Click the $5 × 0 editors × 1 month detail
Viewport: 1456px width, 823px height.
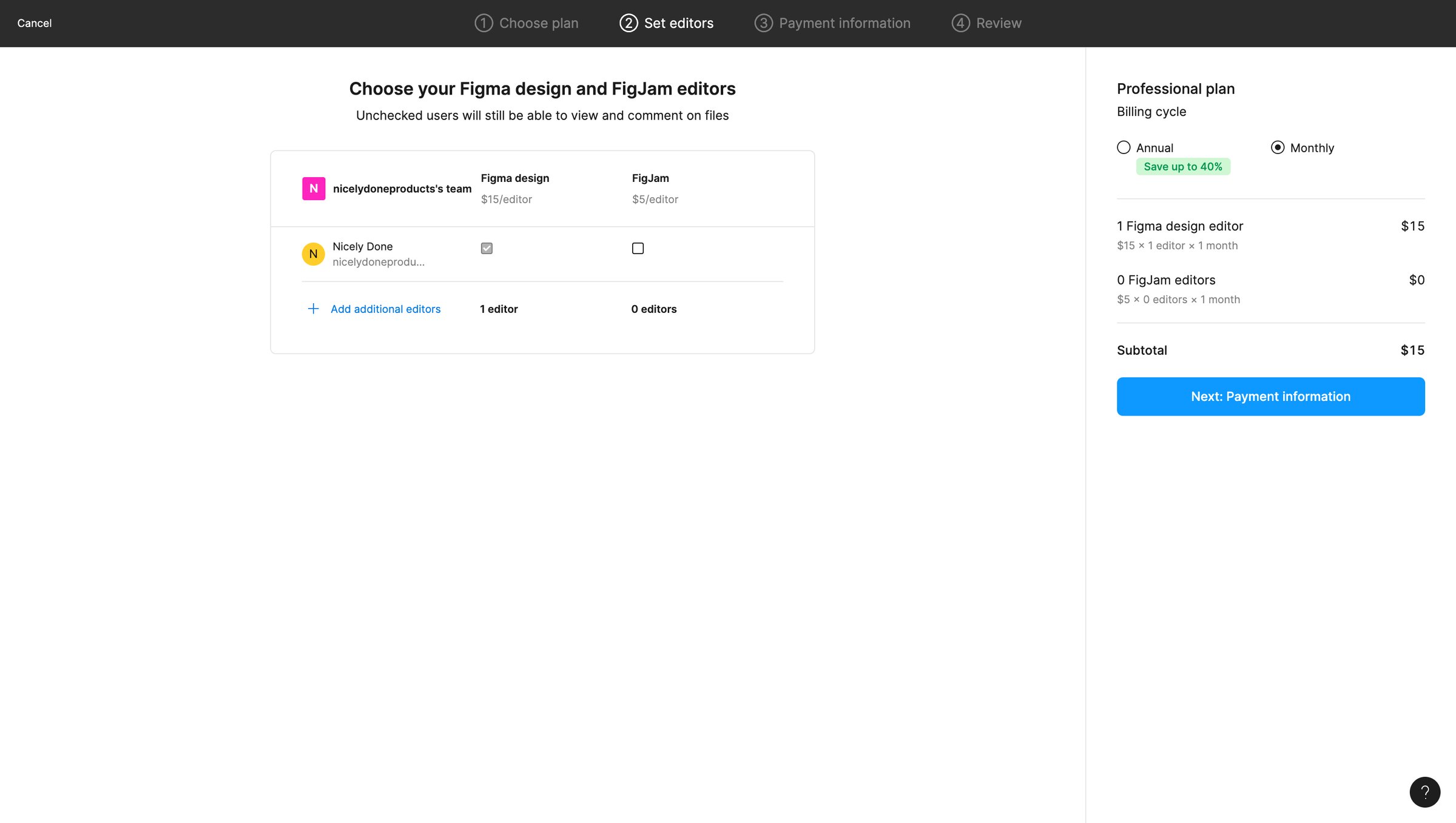tap(1178, 300)
